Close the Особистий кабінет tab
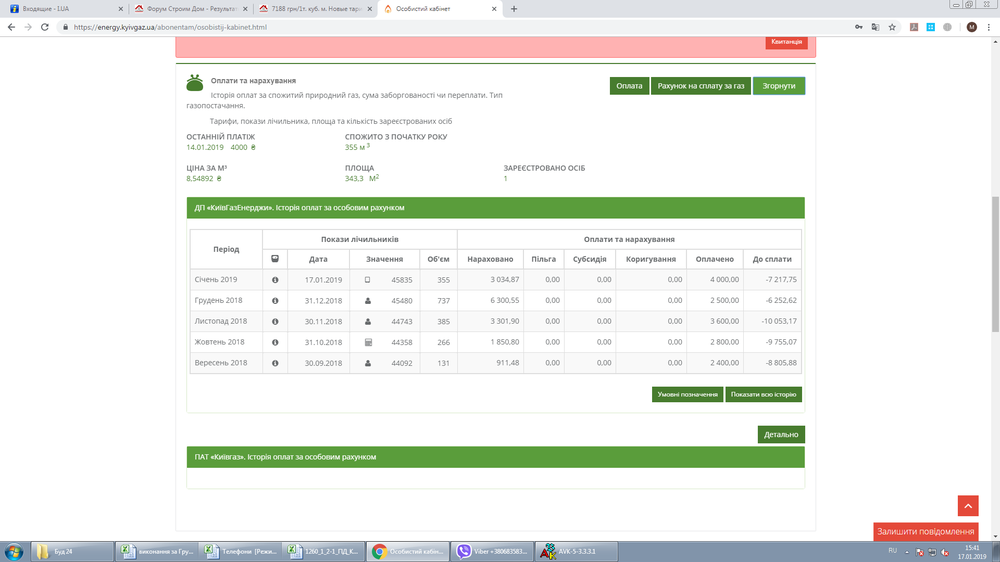 point(494,9)
